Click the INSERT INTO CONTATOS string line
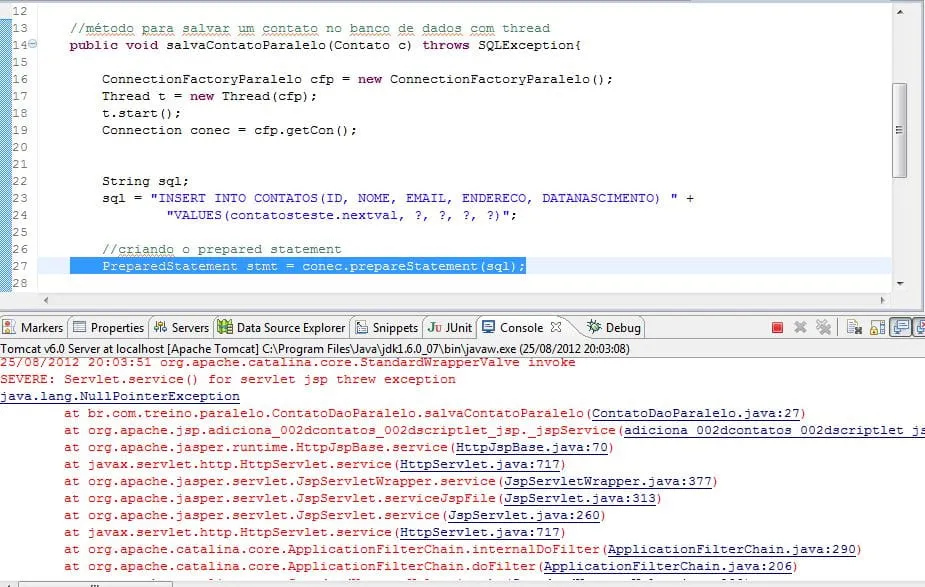The height and width of the screenshot is (587, 925). [398, 198]
